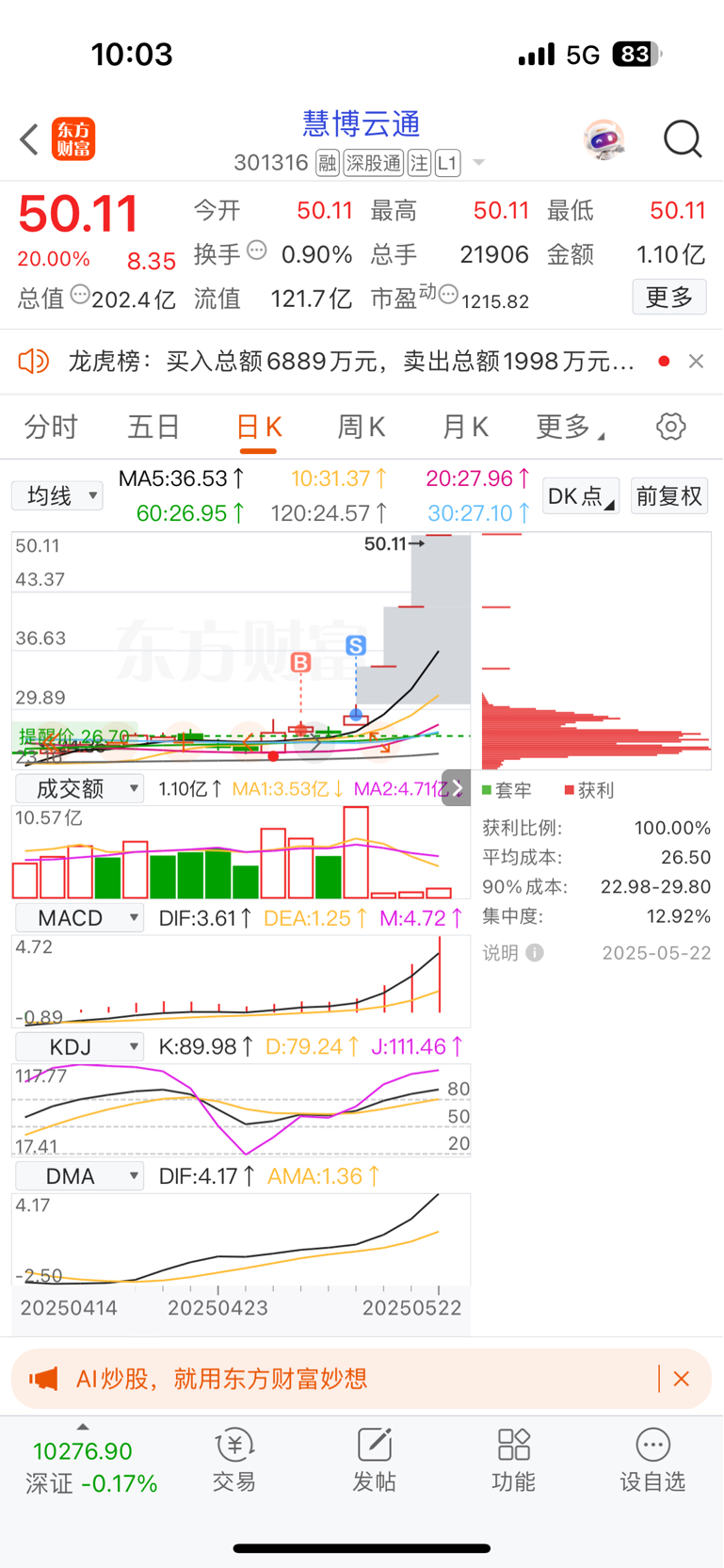
Task: Open the 交易 trade icon
Action: 234,1459
